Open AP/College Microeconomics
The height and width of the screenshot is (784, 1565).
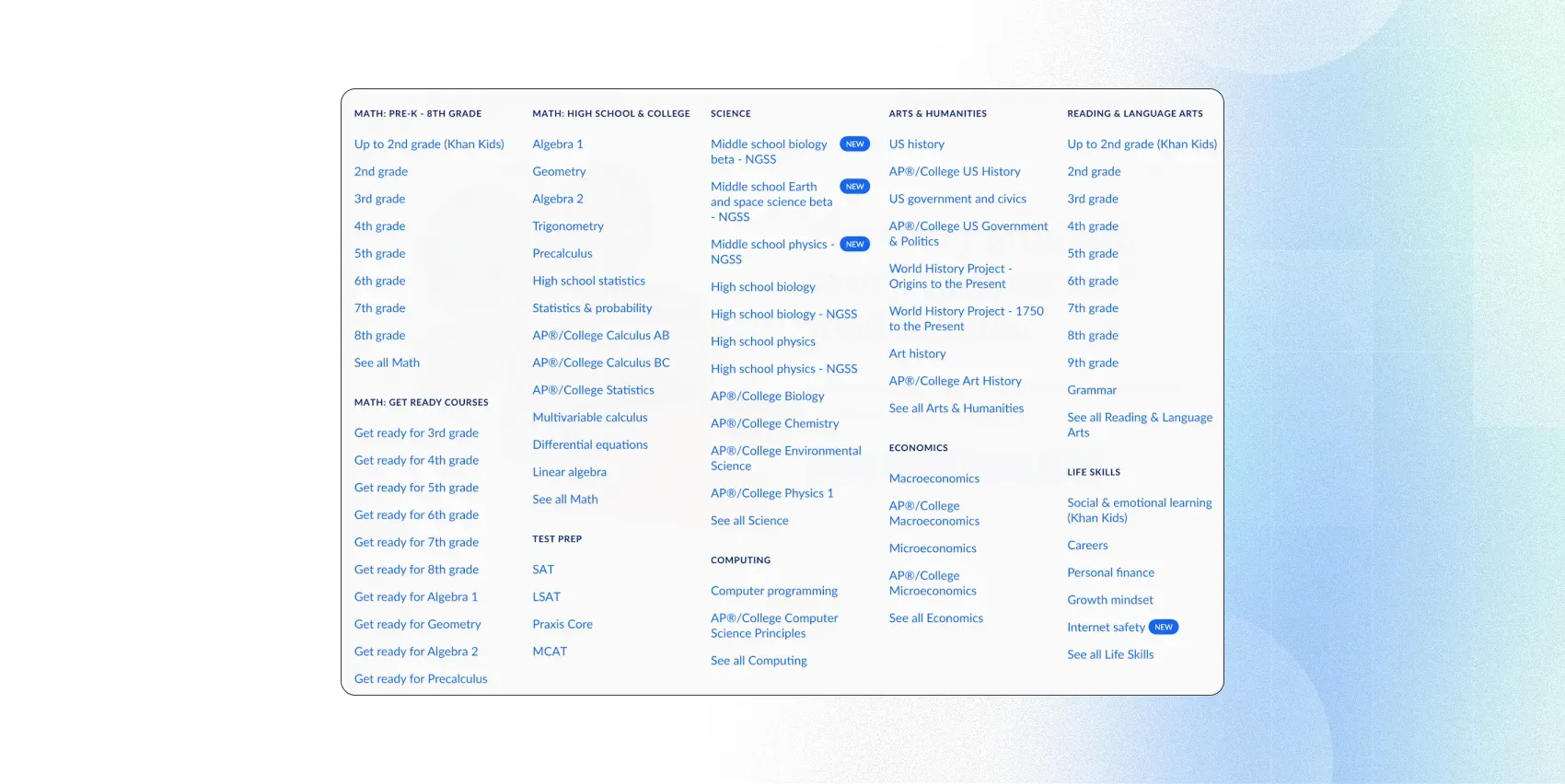(x=933, y=583)
